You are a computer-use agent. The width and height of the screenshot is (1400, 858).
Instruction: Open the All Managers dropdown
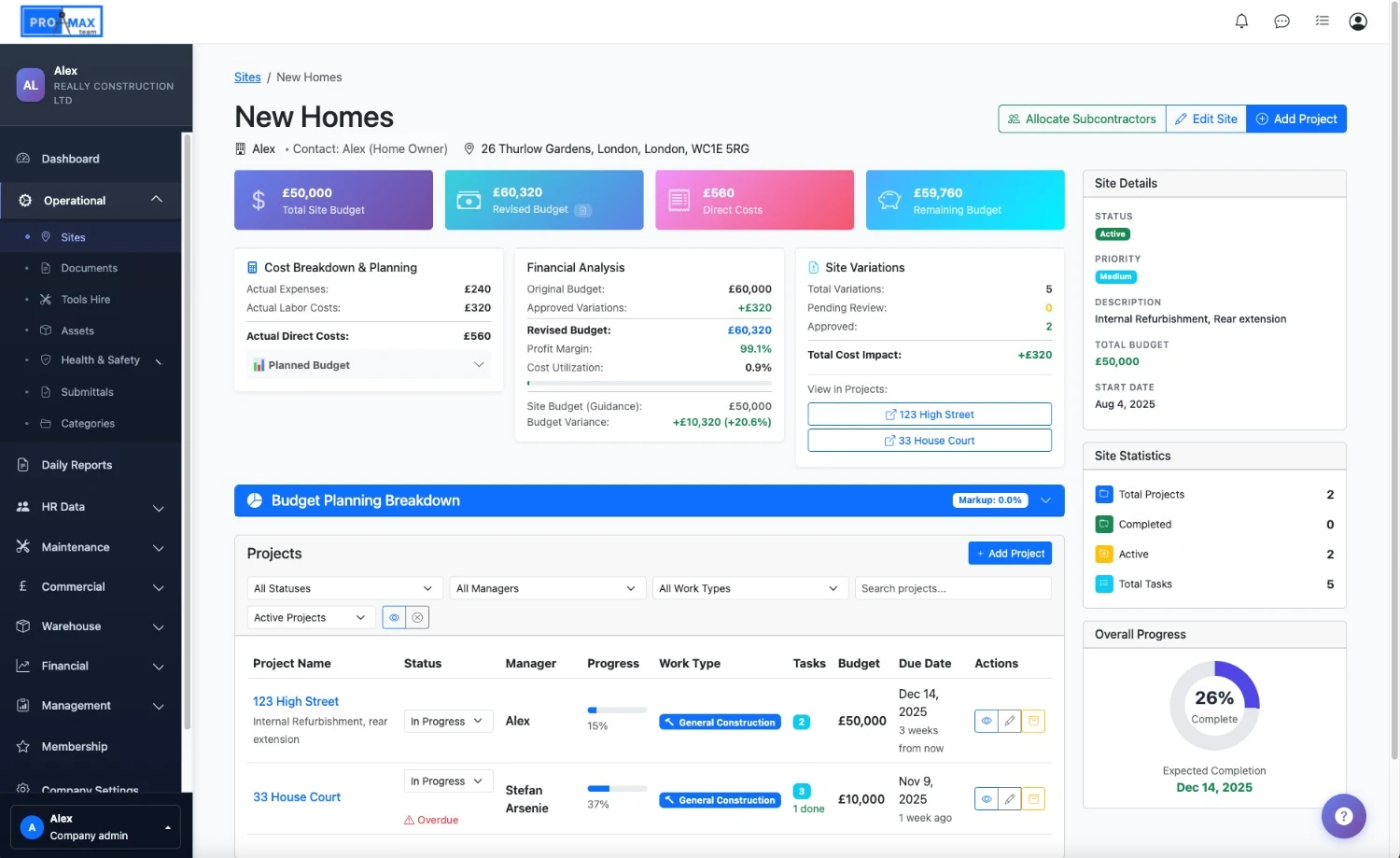tap(547, 588)
